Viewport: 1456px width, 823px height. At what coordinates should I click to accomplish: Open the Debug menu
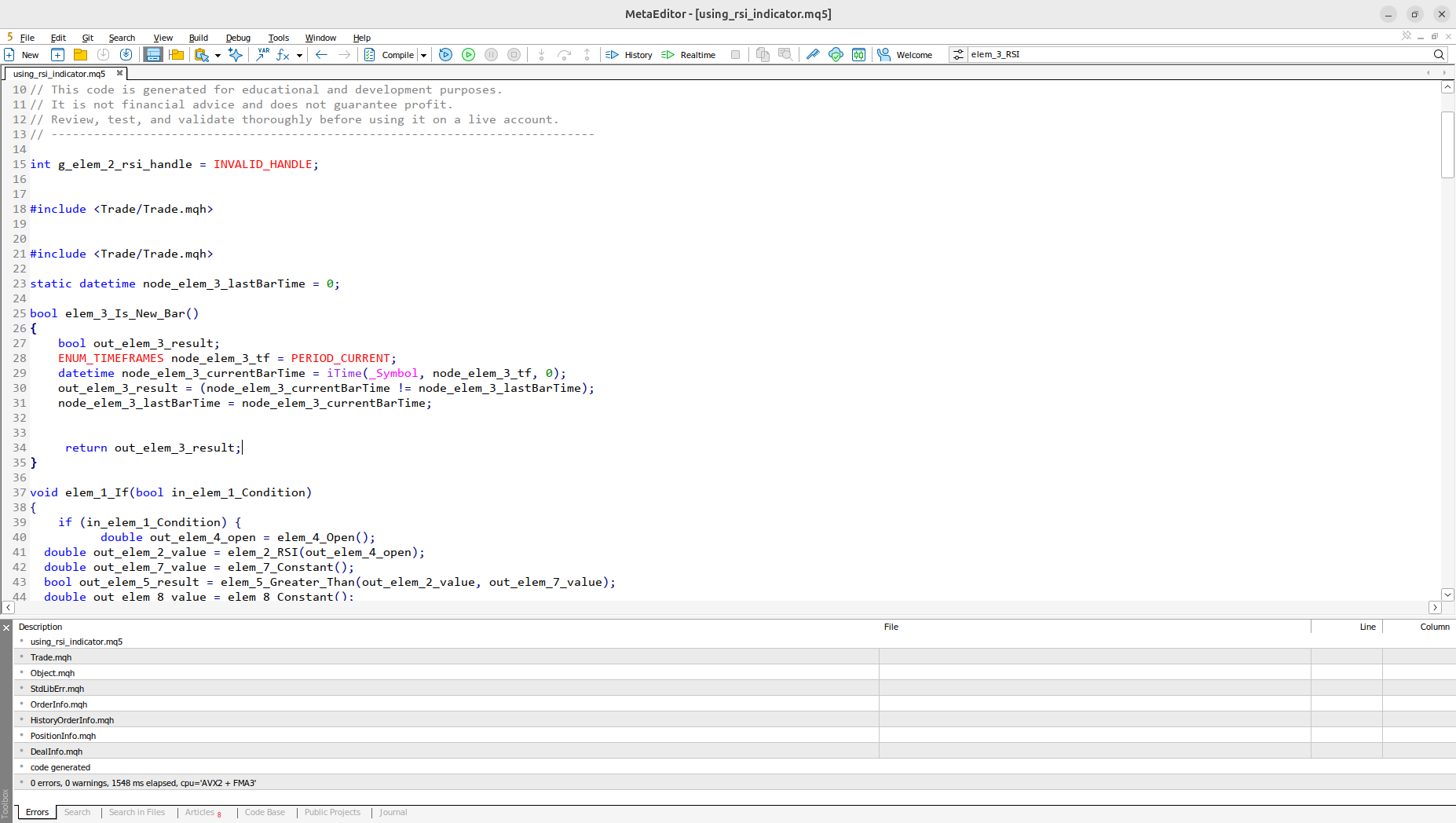[238, 38]
